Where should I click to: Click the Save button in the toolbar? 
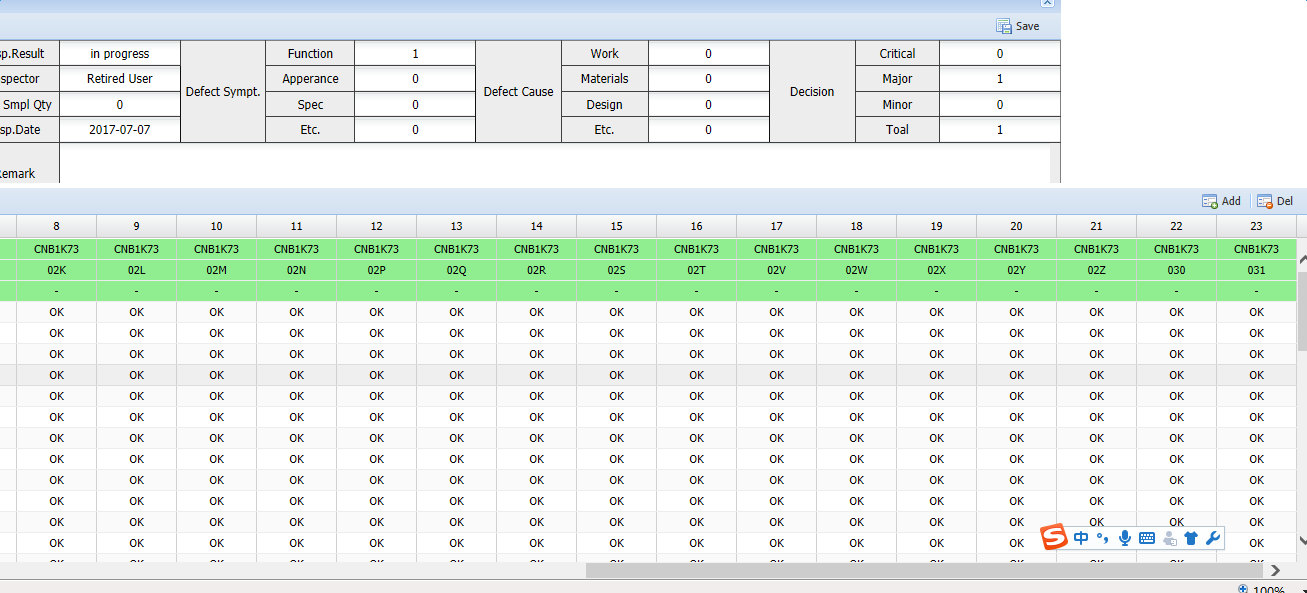click(1018, 26)
